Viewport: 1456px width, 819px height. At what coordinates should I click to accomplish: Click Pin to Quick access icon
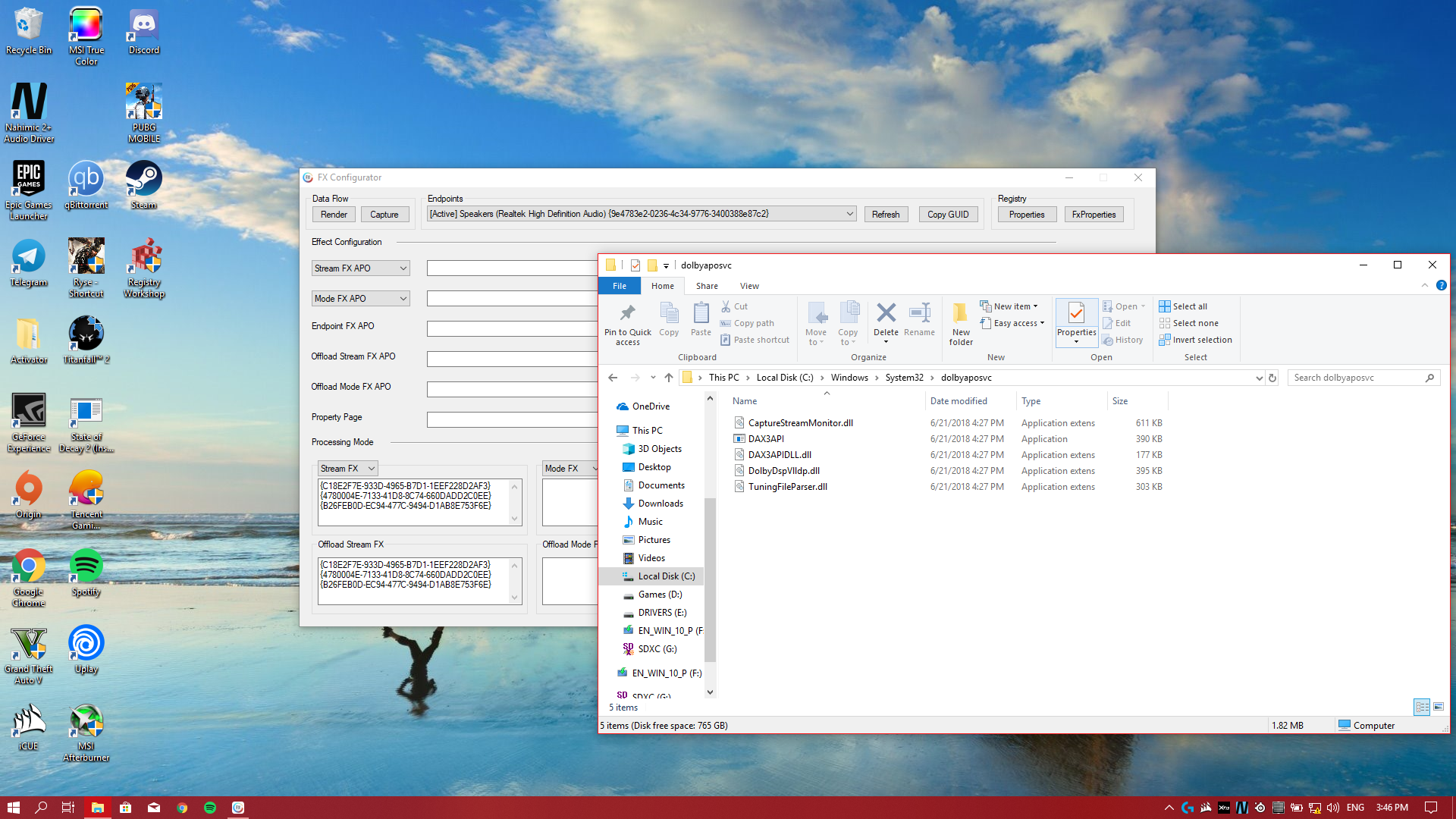[x=627, y=324]
